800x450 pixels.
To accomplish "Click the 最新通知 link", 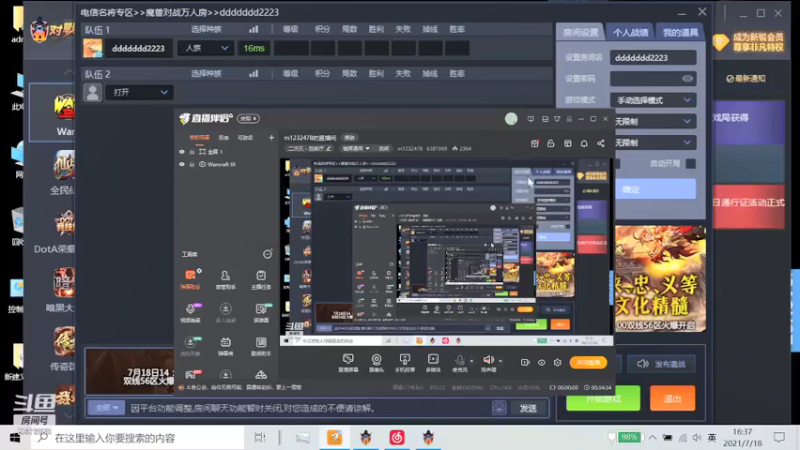I will (x=746, y=79).
